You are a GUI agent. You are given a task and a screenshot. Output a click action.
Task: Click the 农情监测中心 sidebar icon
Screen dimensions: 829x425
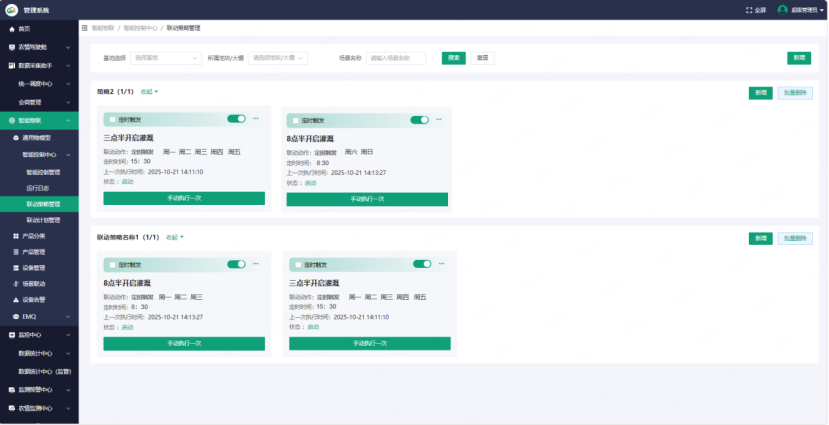[12, 408]
